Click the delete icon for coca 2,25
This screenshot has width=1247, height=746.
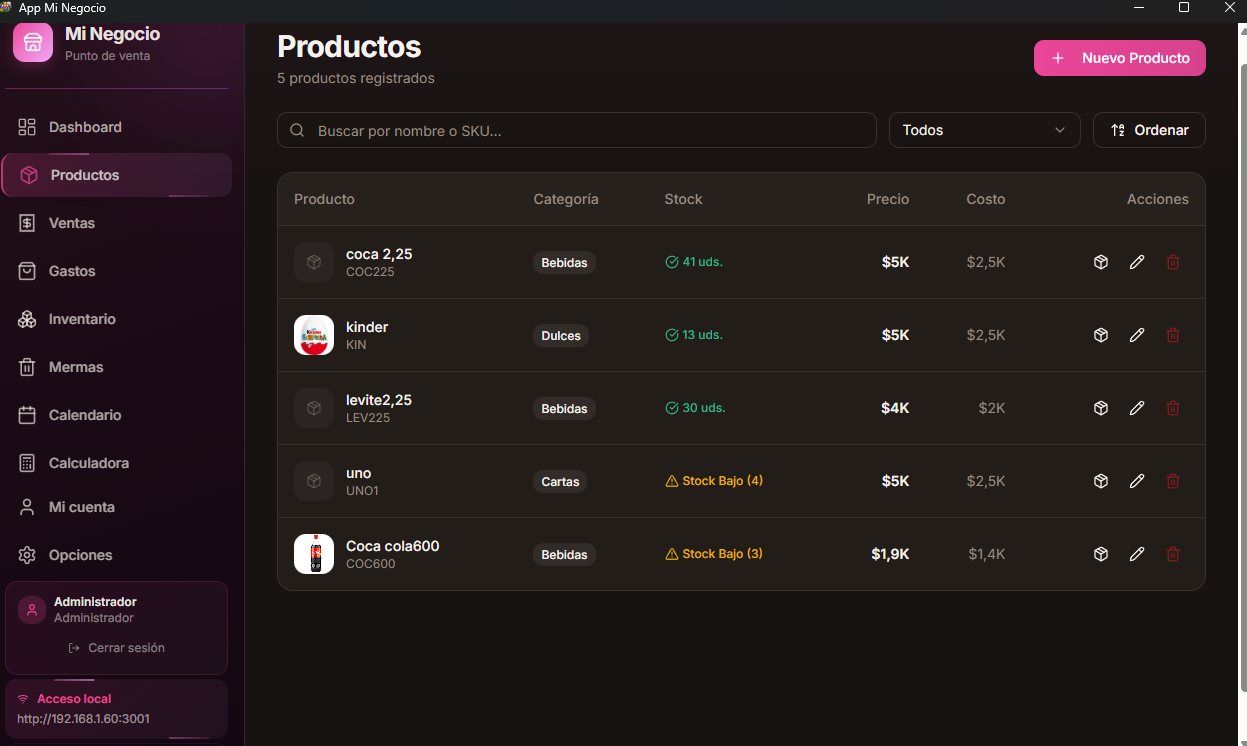click(x=1173, y=262)
